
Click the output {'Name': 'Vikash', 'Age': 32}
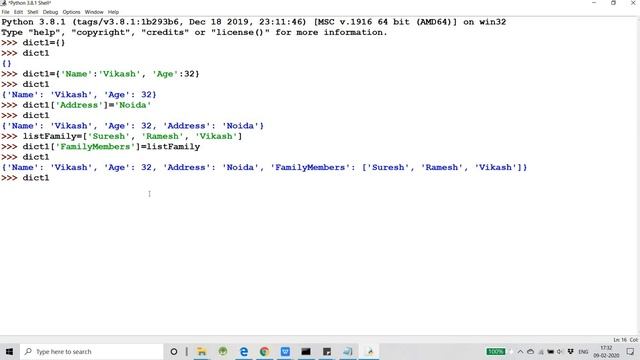coord(79,95)
